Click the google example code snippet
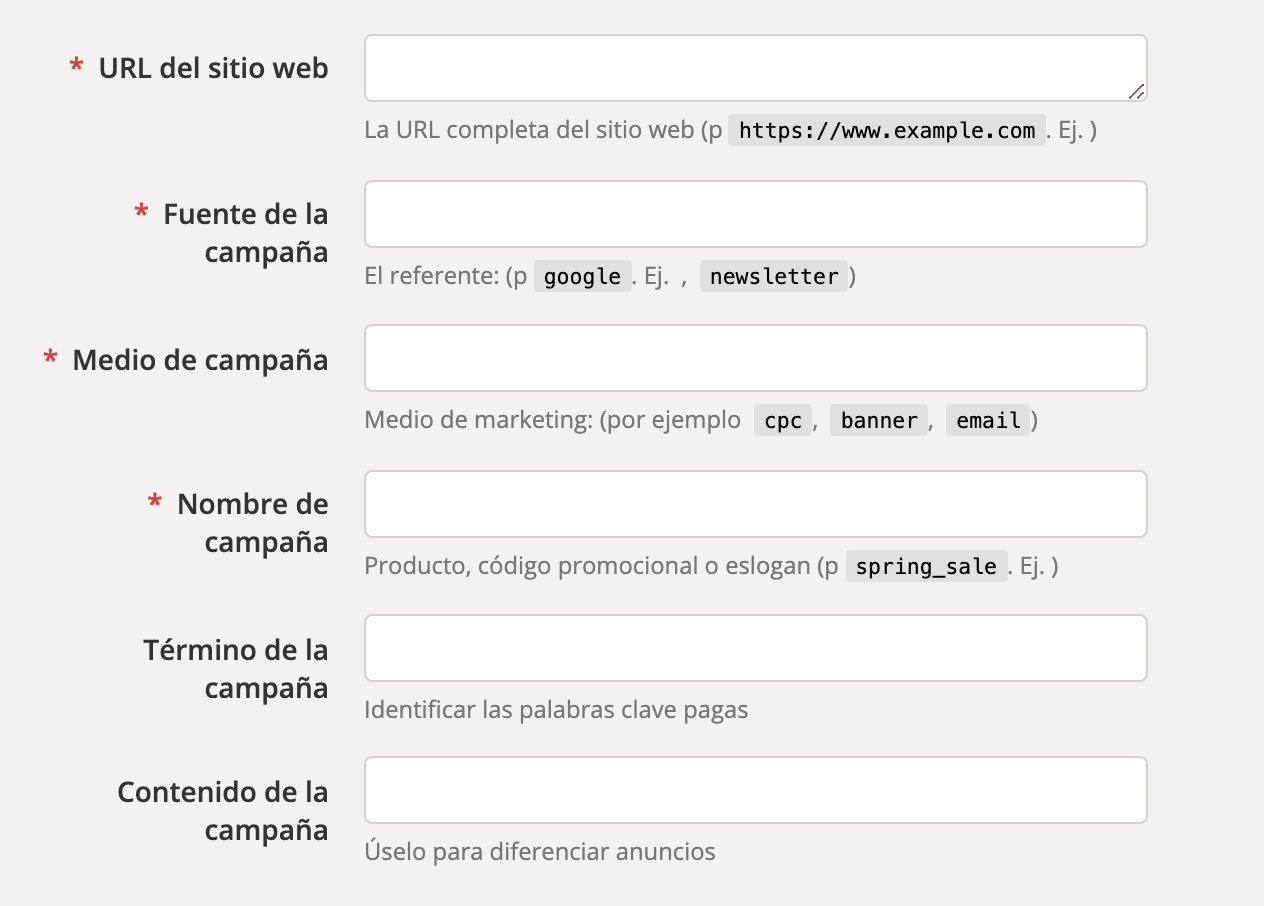Viewport: 1264px width, 906px height. tap(583, 276)
